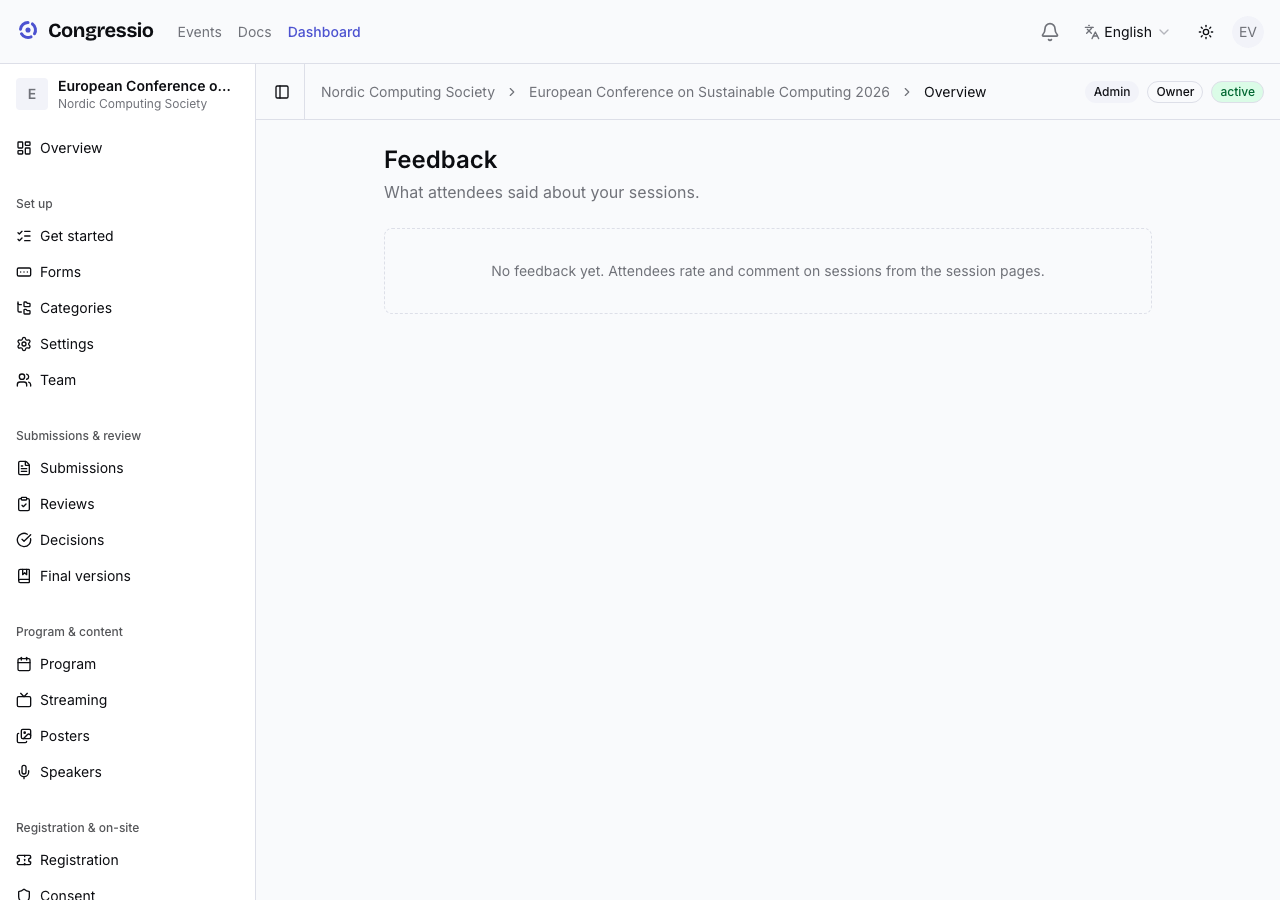This screenshot has height=900, width=1280.
Task: Click the Submissions & review section header
Action: (x=78, y=436)
